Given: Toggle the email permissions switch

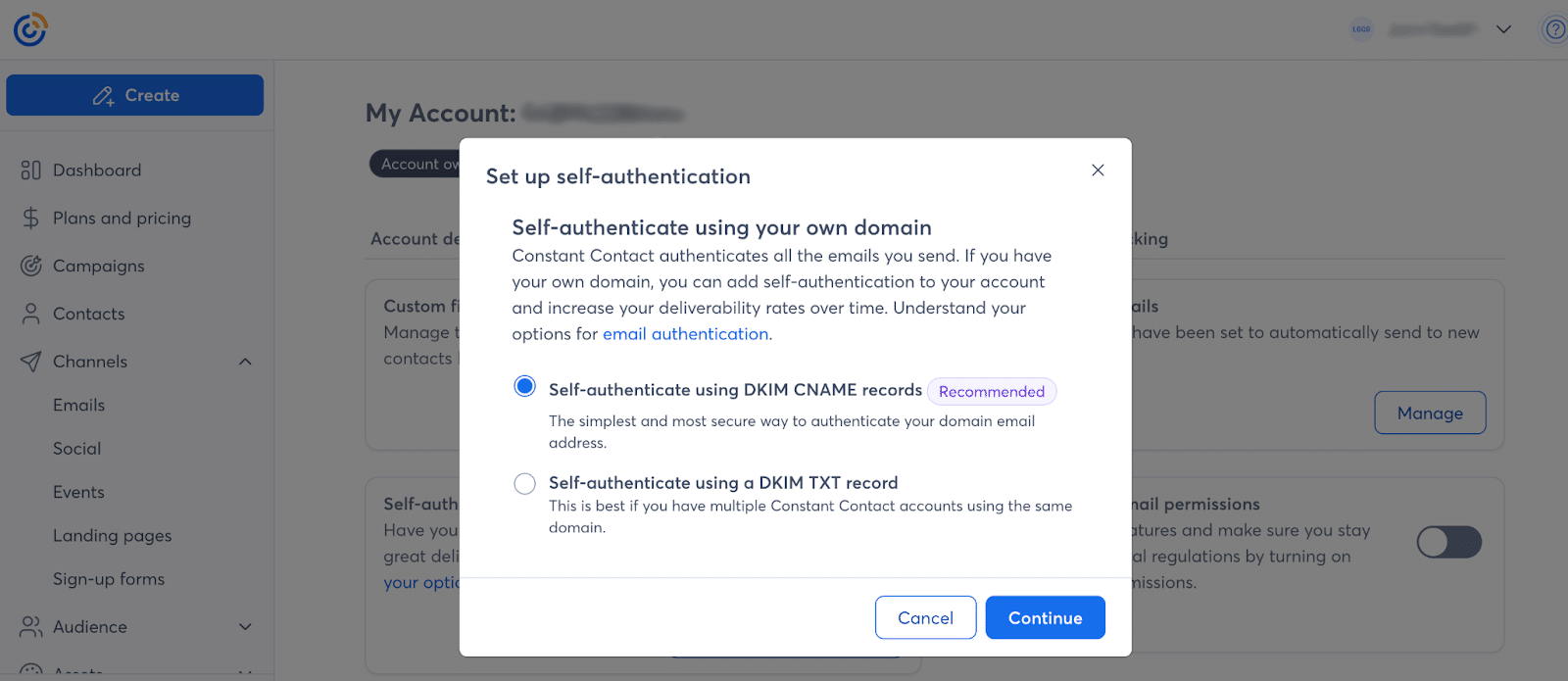Looking at the screenshot, I should point(1448,542).
